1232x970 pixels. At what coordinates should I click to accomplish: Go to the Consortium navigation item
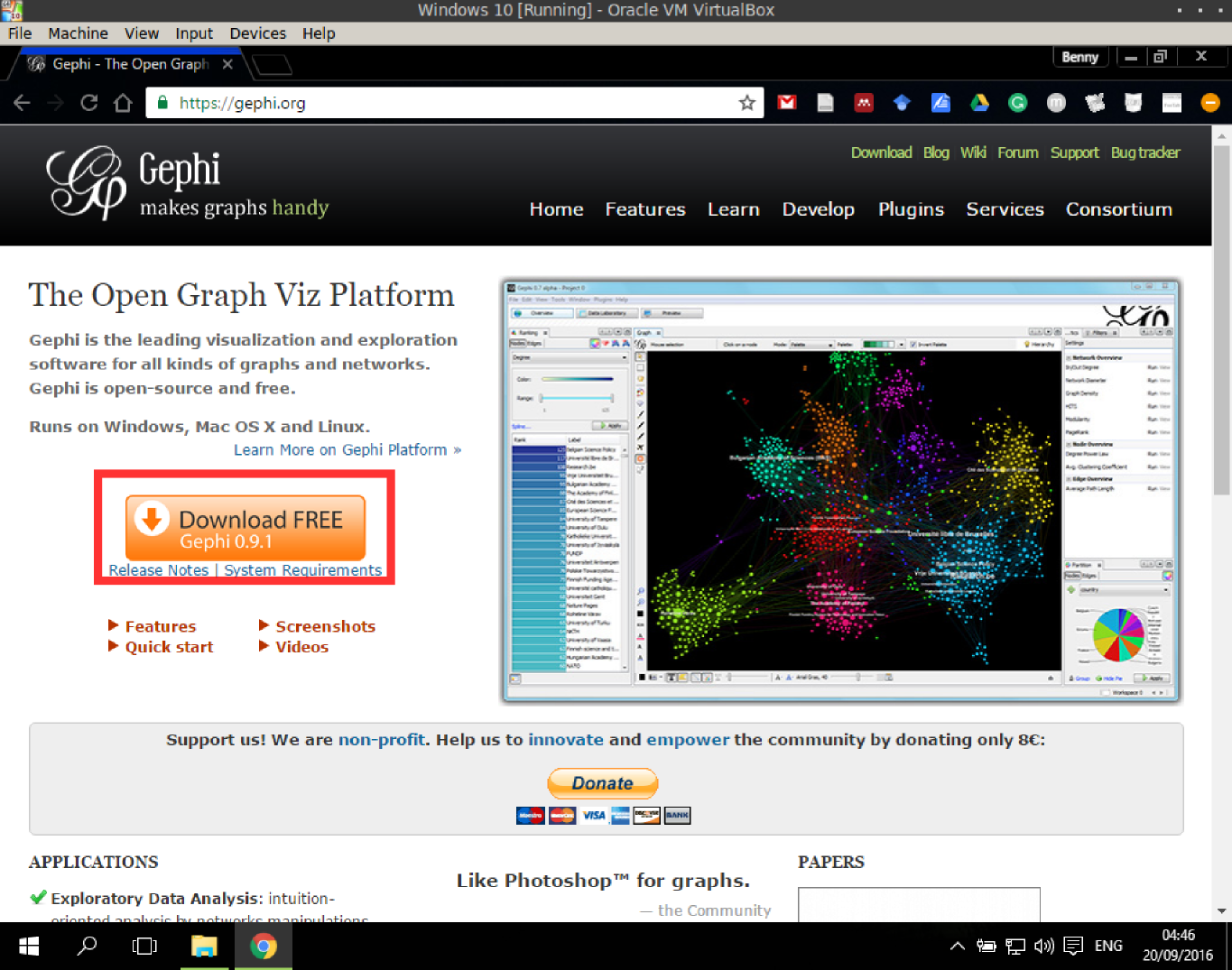1119,209
